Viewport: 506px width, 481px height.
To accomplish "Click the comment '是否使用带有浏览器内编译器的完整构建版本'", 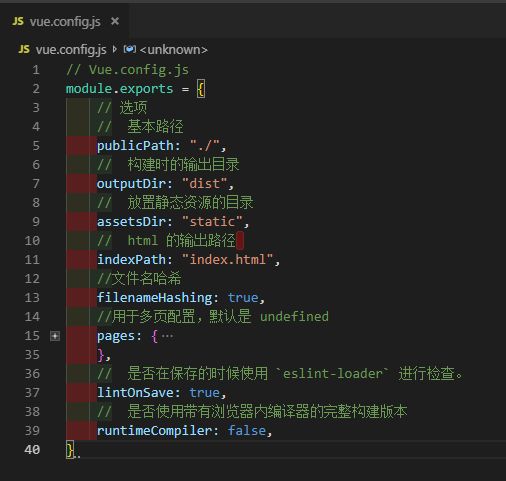I will pos(268,412).
